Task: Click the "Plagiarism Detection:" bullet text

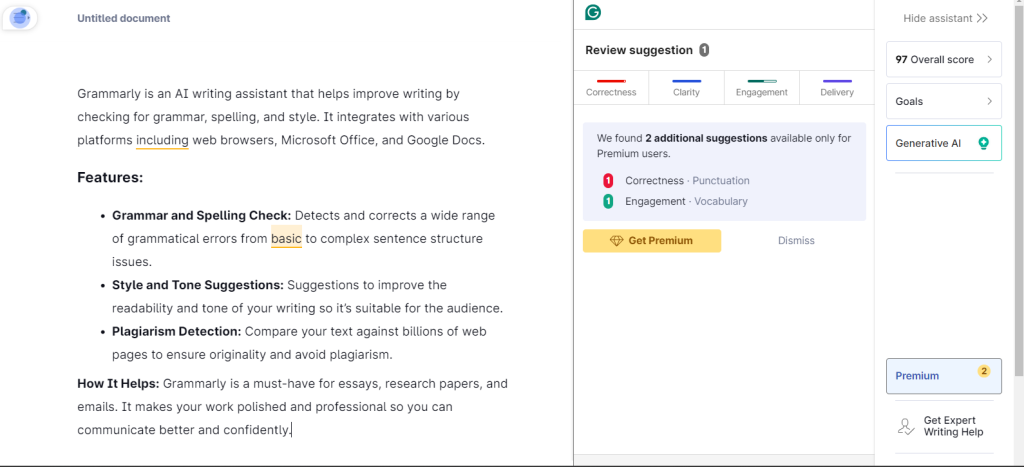Action: [176, 332]
